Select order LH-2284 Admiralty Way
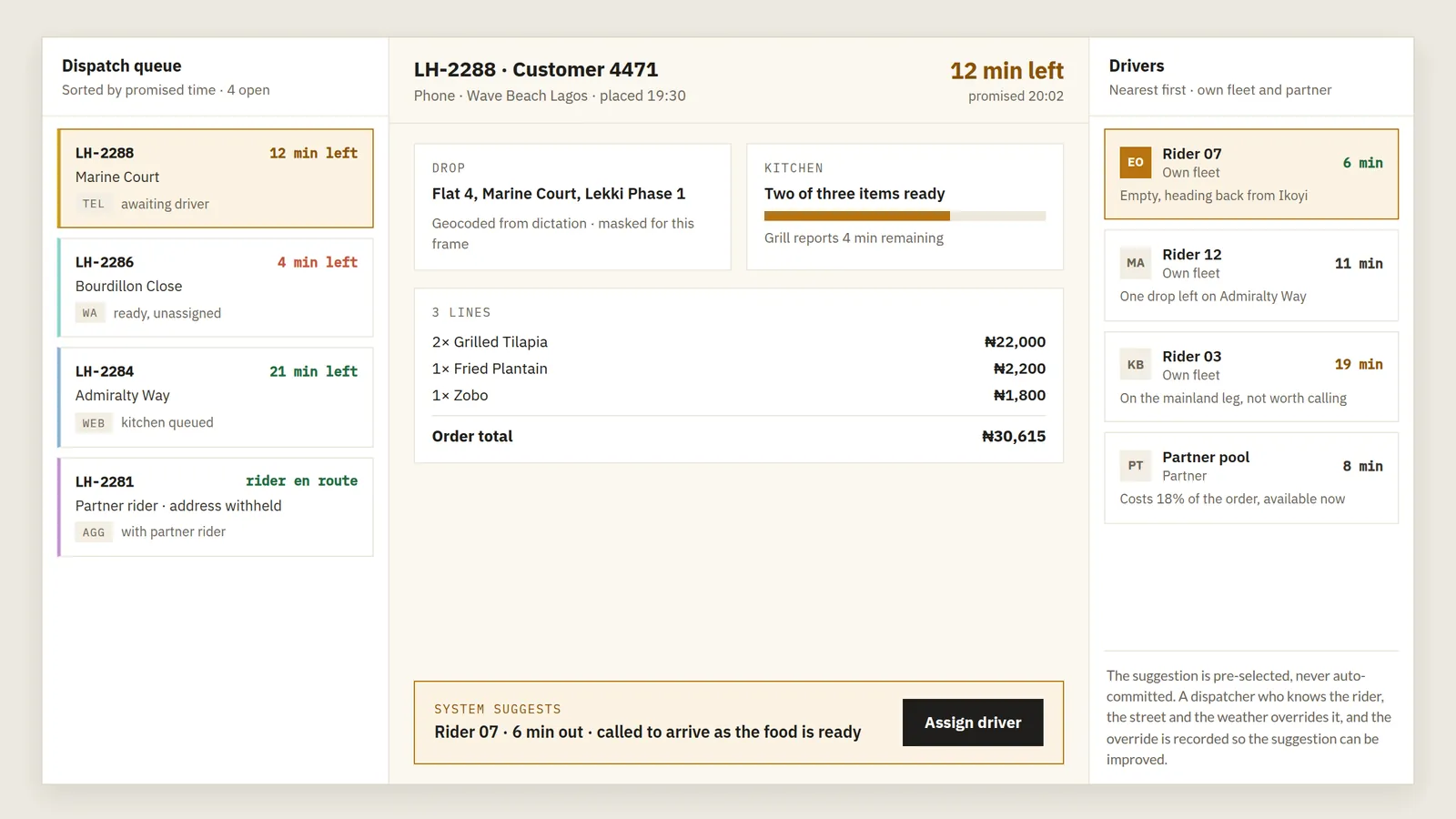The width and height of the screenshot is (1456, 819). 216,398
